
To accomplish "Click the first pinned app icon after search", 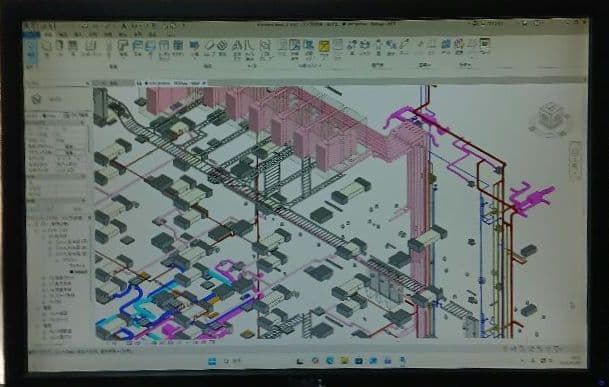I will click(x=300, y=361).
